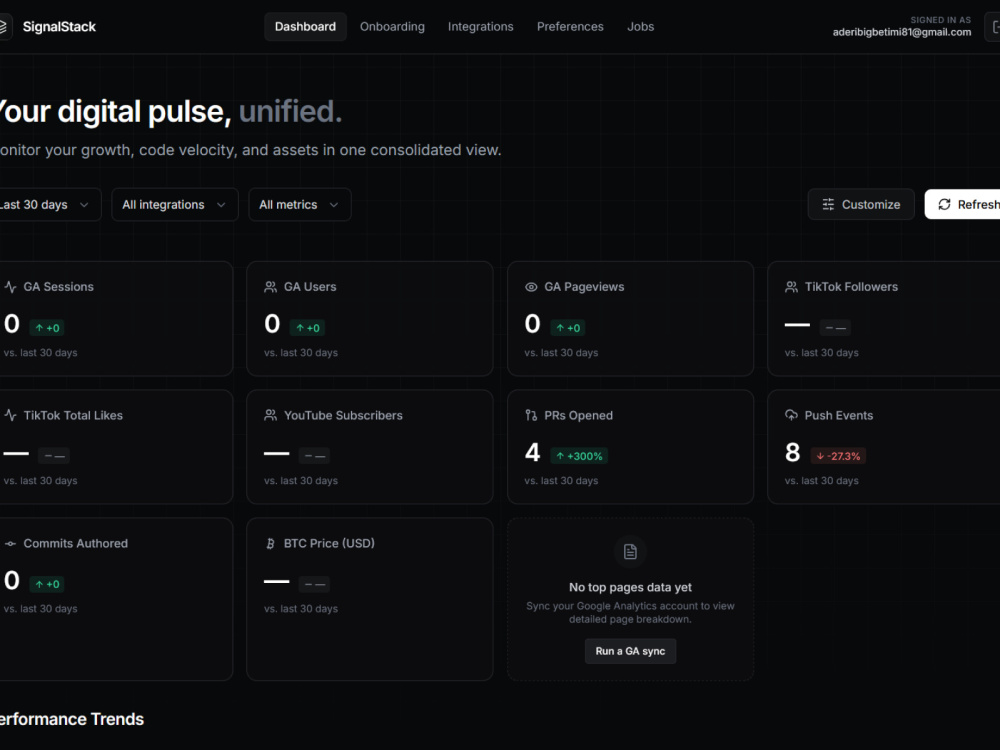The image size is (1000, 750).
Task: Click the document icon above No top pages
Action: point(630,552)
